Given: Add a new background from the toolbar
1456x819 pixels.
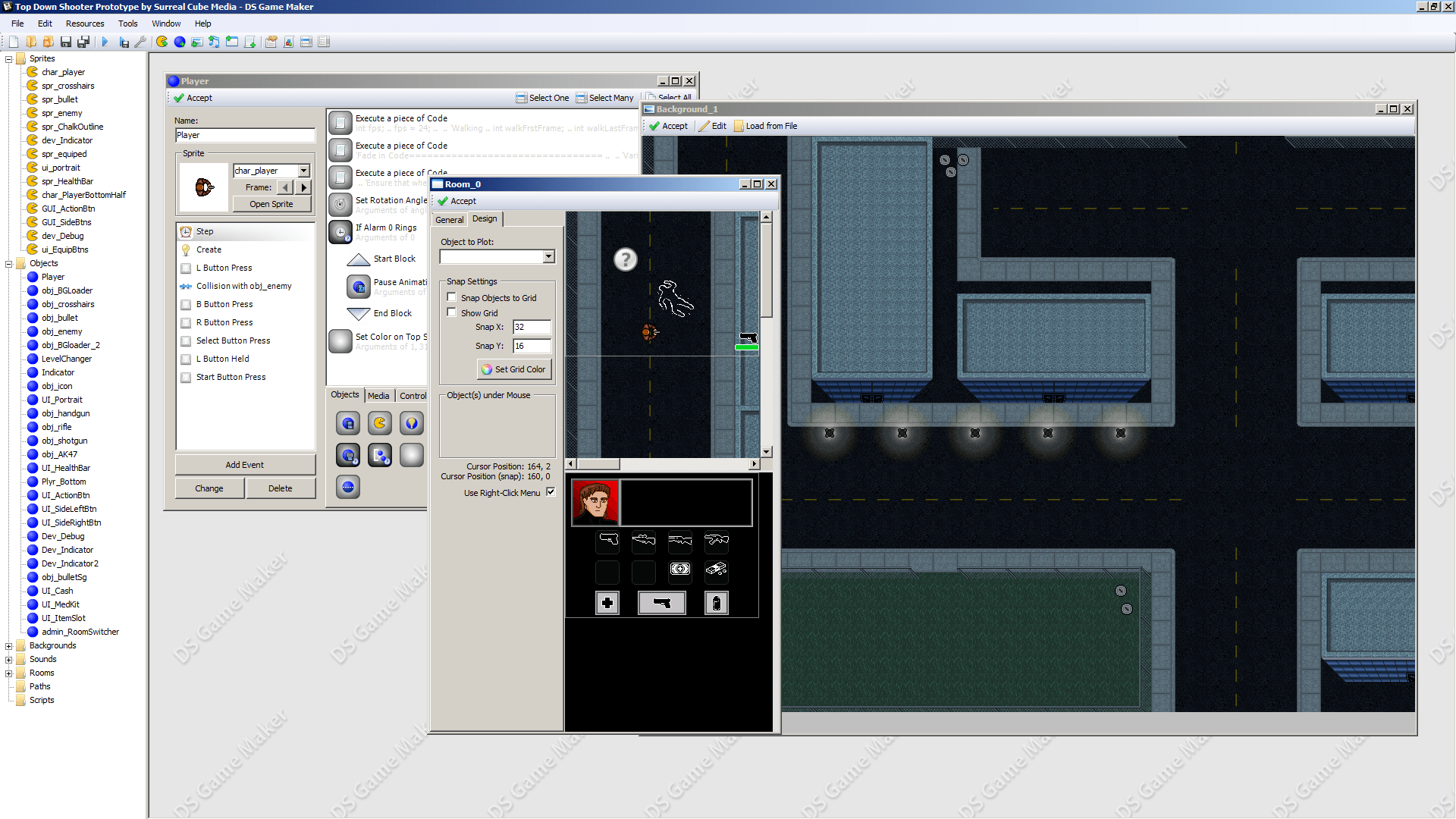Looking at the screenshot, I should pos(197,42).
